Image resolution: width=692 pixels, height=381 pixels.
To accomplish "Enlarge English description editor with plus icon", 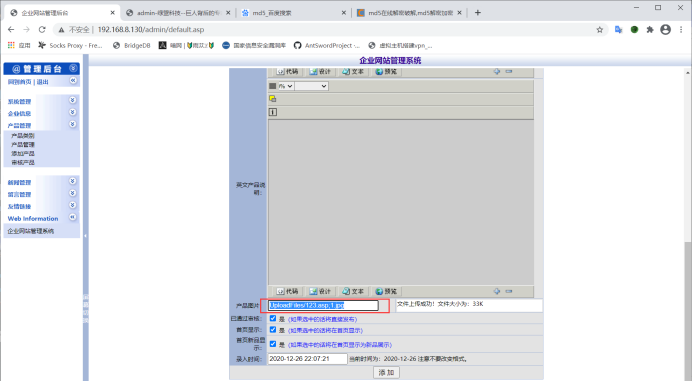I will pos(497,291).
